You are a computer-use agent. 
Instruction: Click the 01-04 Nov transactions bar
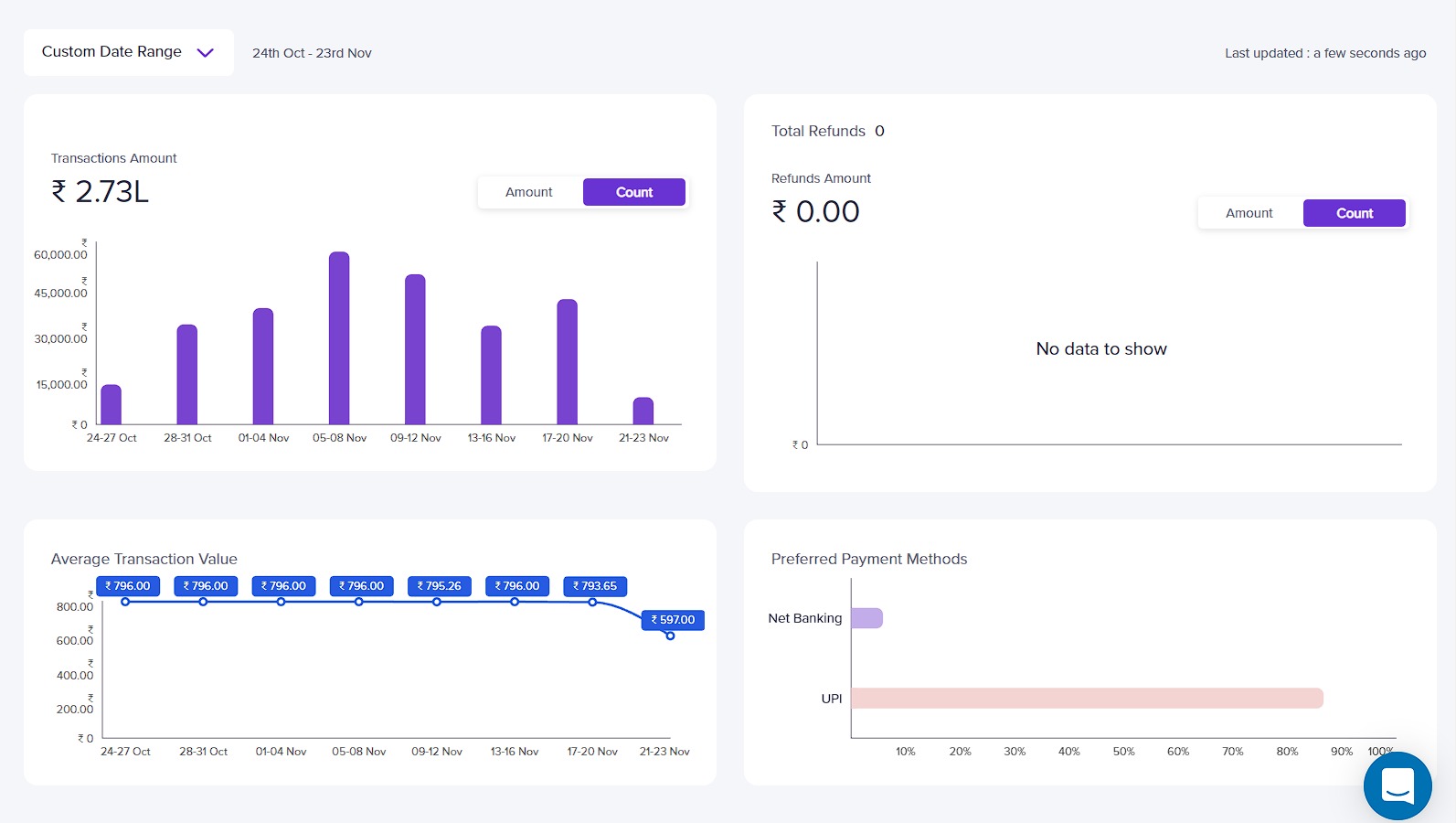tap(263, 366)
